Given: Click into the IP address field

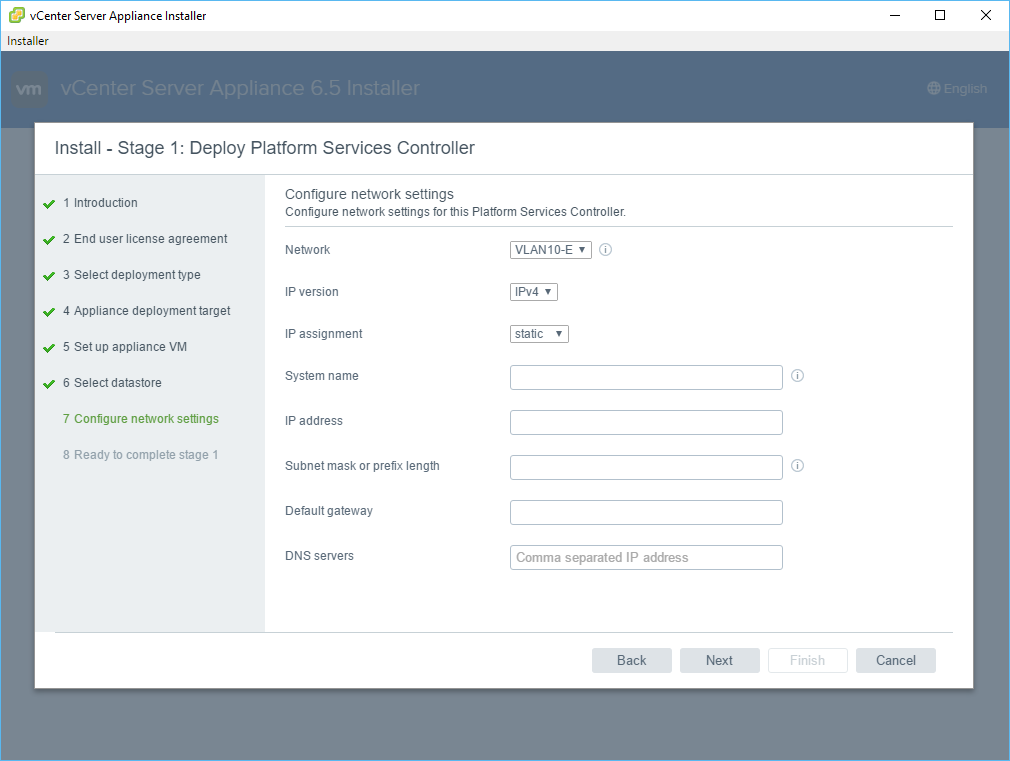Looking at the screenshot, I should (x=646, y=422).
